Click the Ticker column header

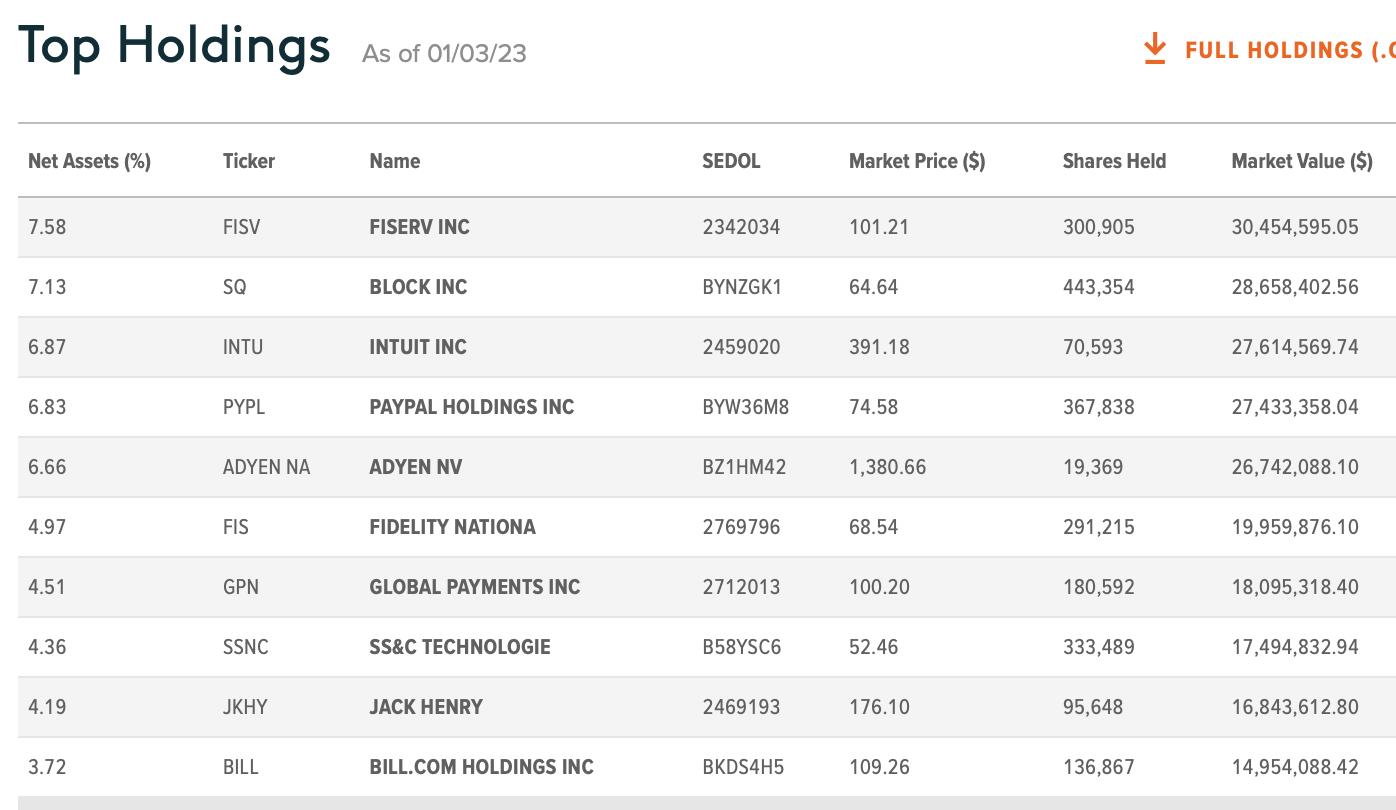249,161
